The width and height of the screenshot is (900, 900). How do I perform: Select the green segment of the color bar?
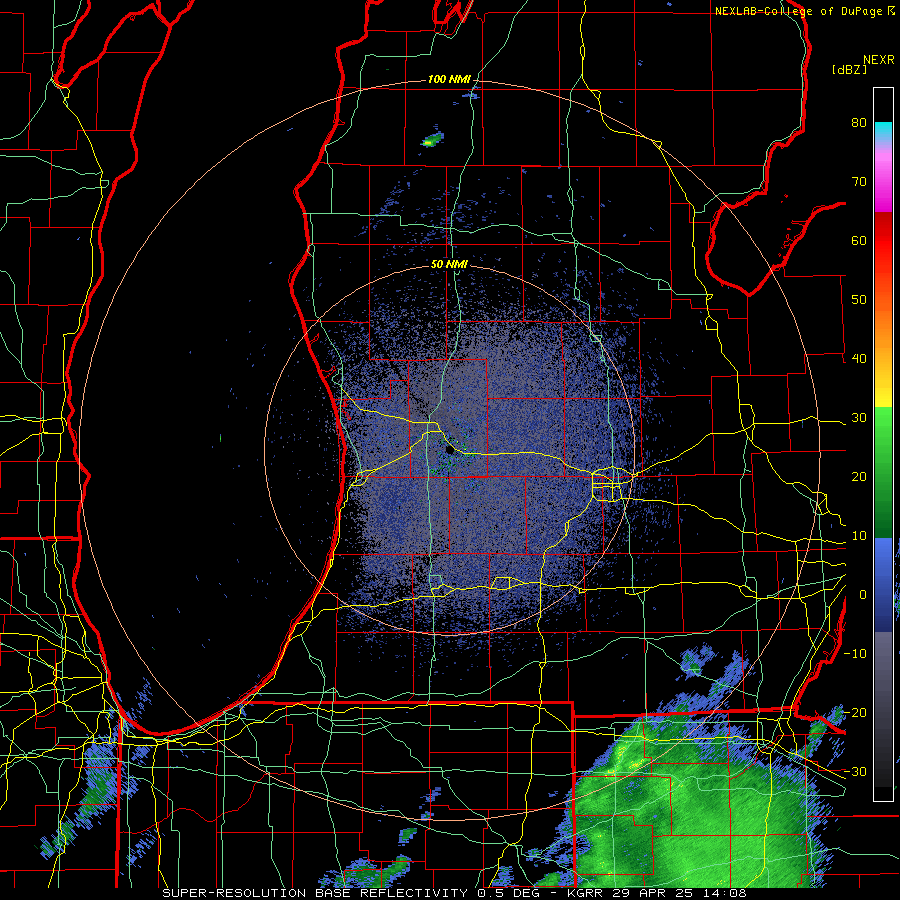(x=883, y=472)
